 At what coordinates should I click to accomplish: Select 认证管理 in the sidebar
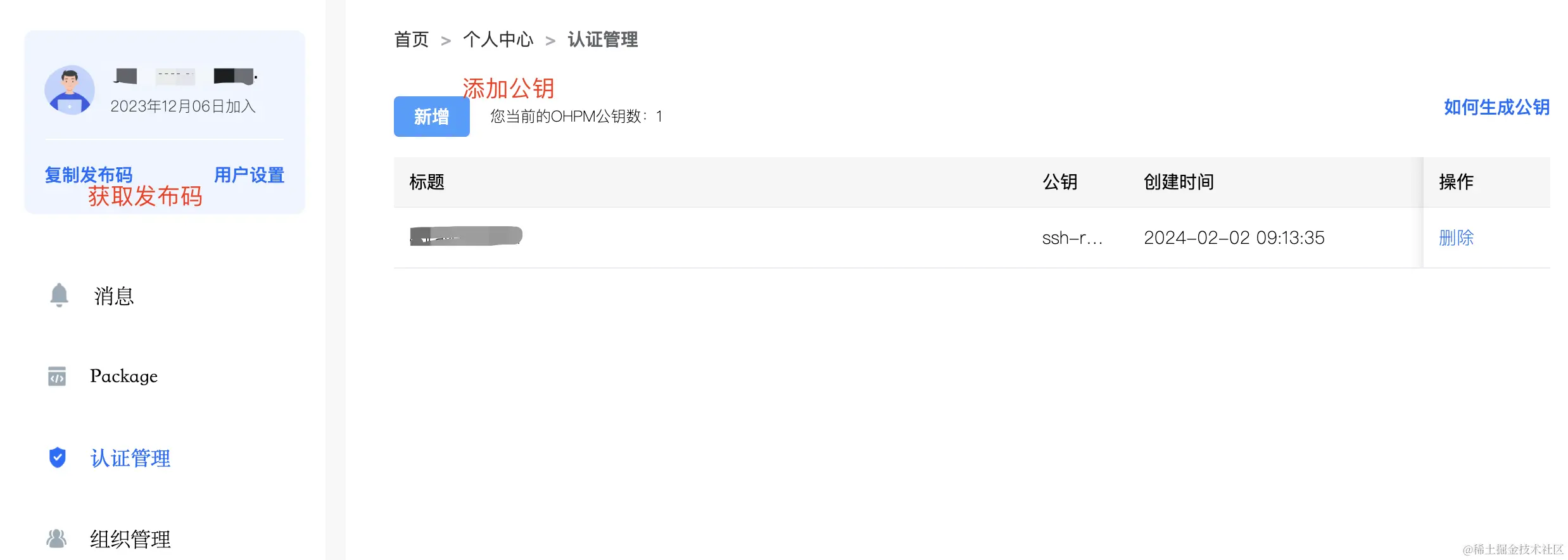130,458
